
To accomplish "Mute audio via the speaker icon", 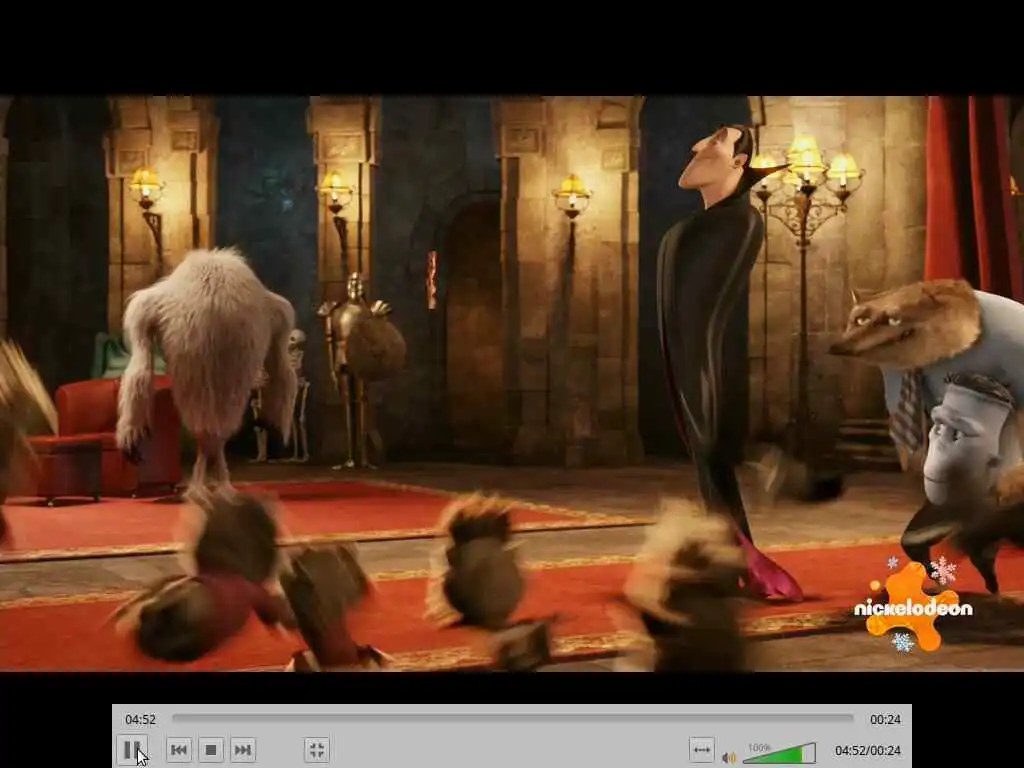I will tap(728, 758).
